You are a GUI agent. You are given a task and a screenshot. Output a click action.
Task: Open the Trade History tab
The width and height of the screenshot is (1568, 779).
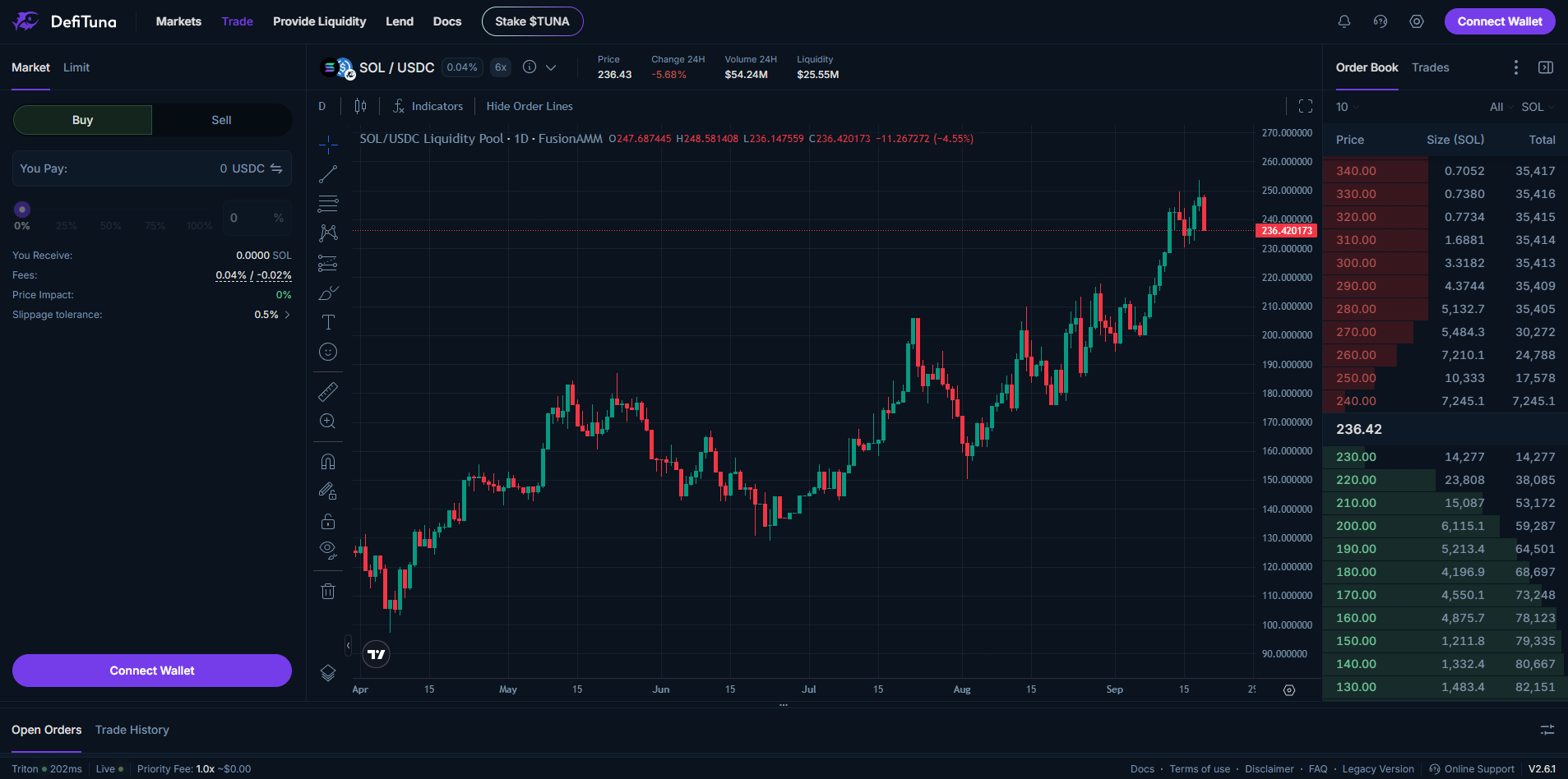point(132,730)
